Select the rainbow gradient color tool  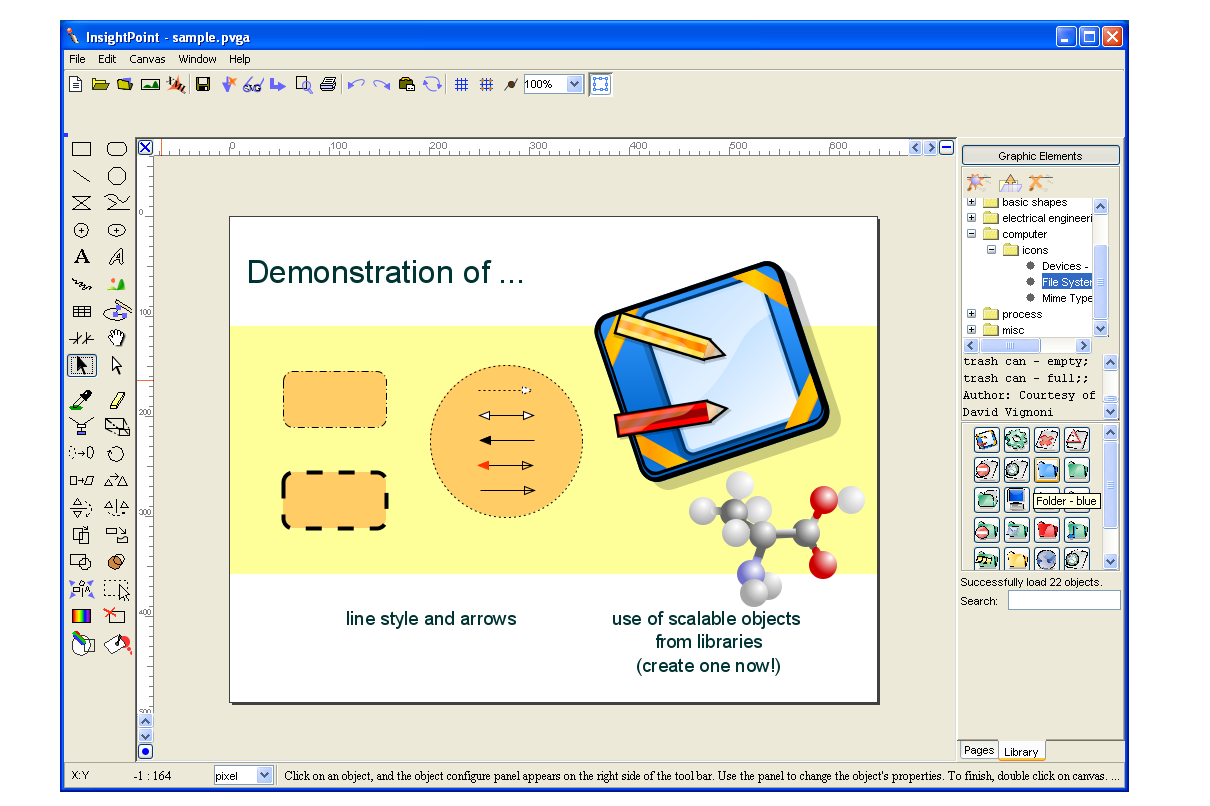tap(82, 616)
